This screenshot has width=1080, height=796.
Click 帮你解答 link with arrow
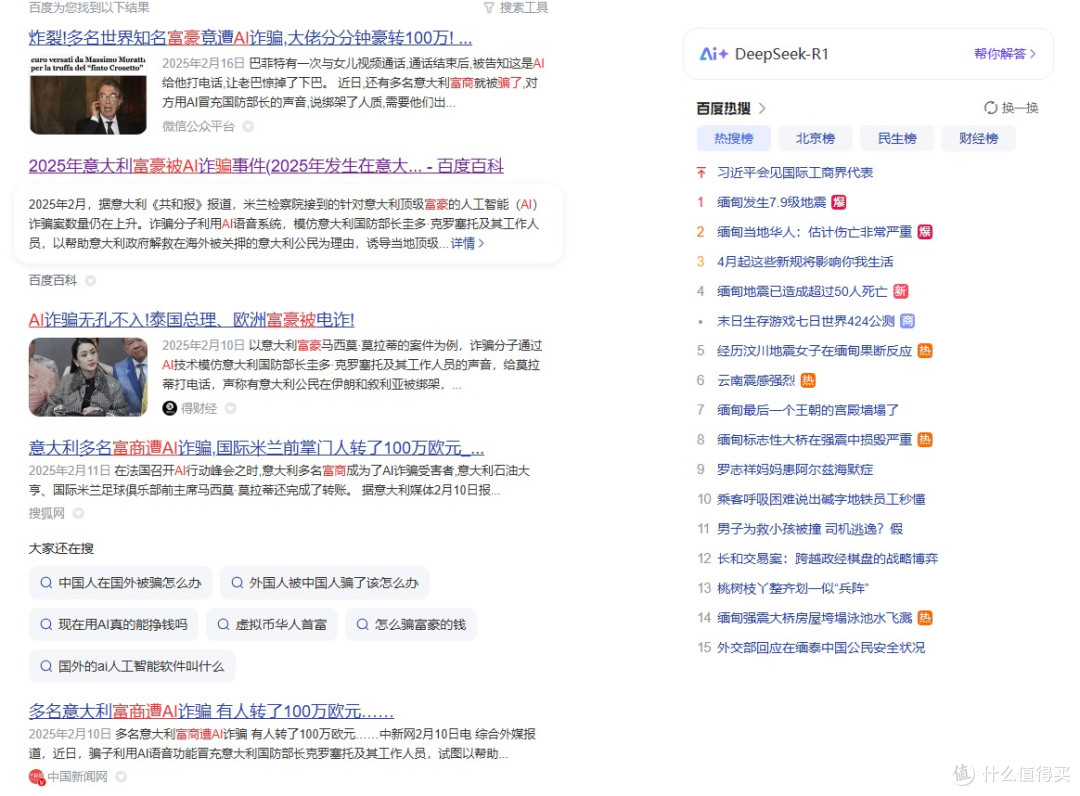1004,54
